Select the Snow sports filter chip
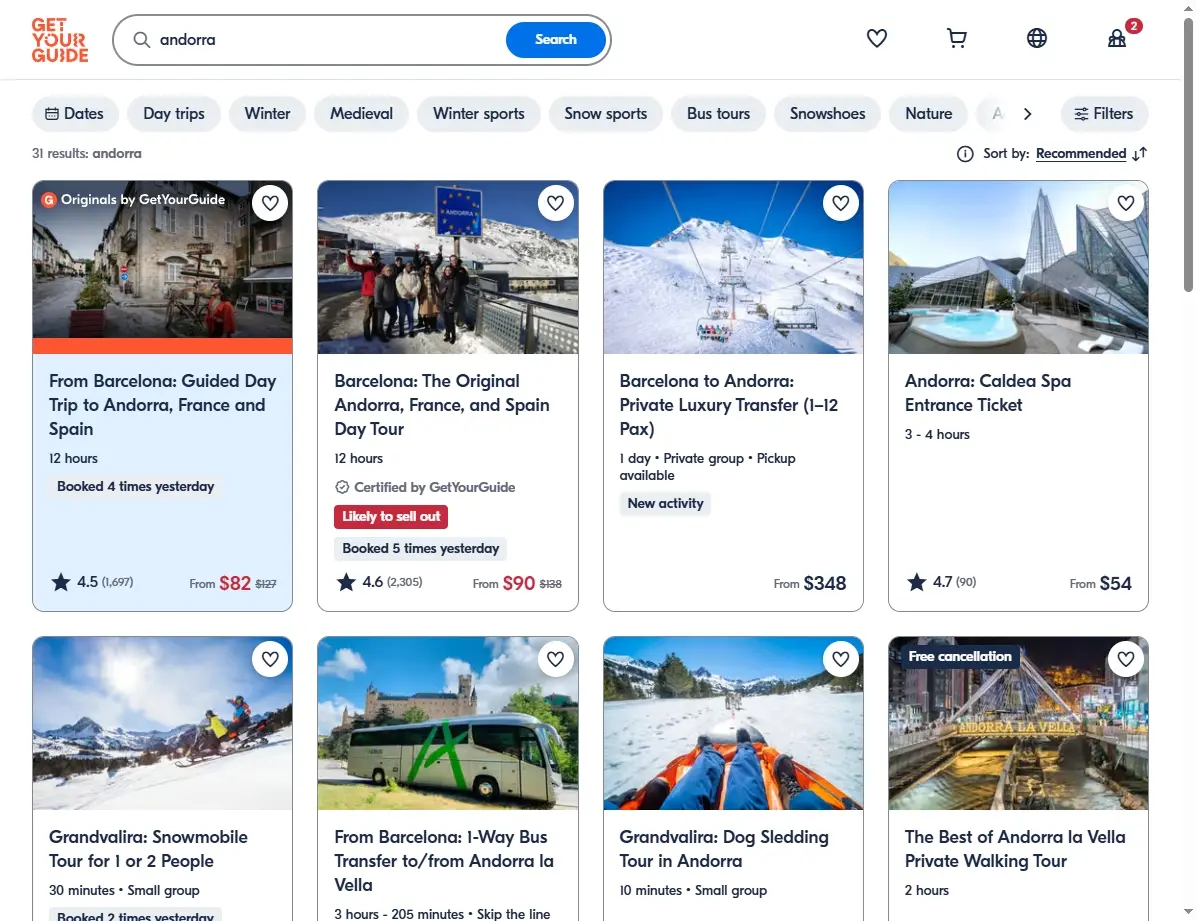This screenshot has width=1196, height=921. 606,114
